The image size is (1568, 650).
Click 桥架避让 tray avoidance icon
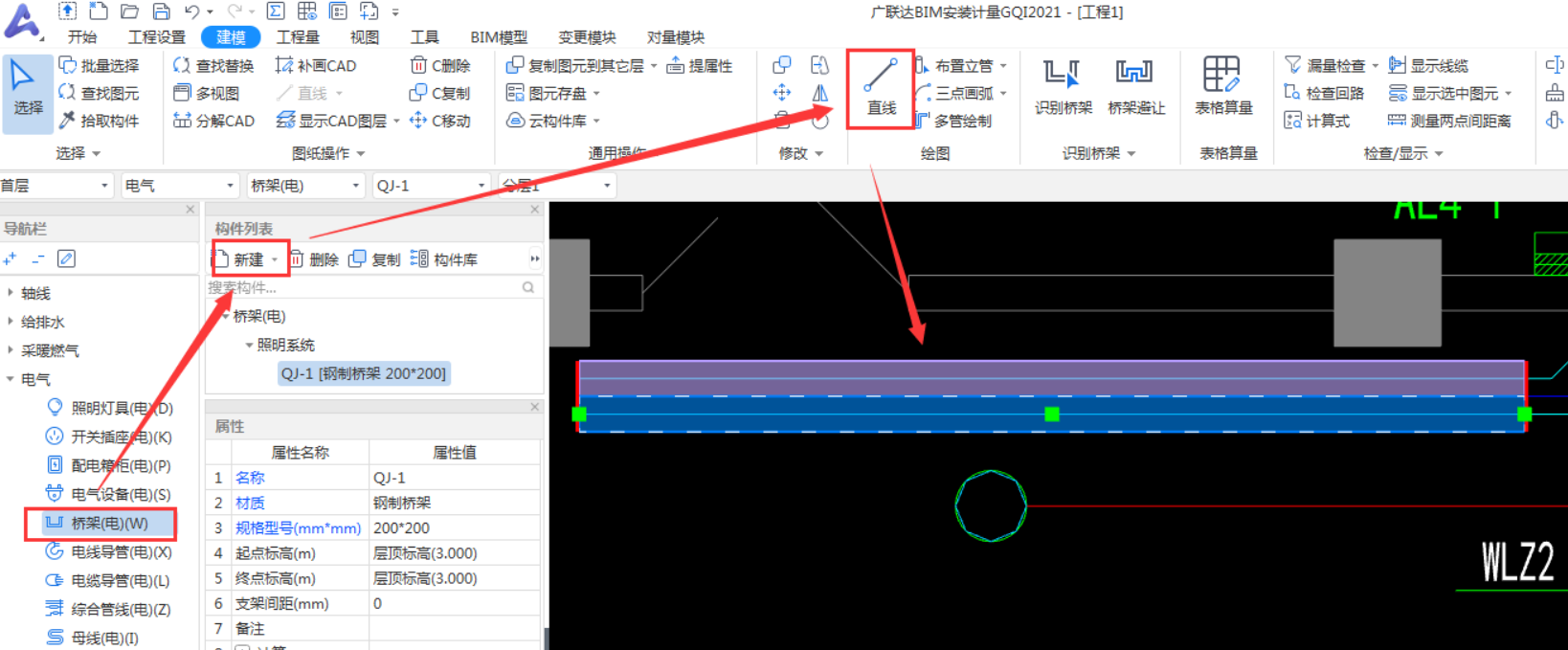[1136, 88]
